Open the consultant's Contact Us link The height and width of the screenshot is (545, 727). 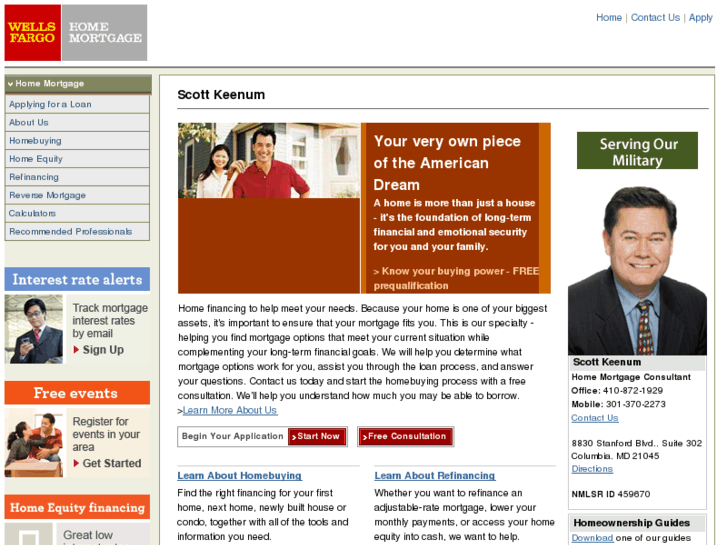click(594, 418)
